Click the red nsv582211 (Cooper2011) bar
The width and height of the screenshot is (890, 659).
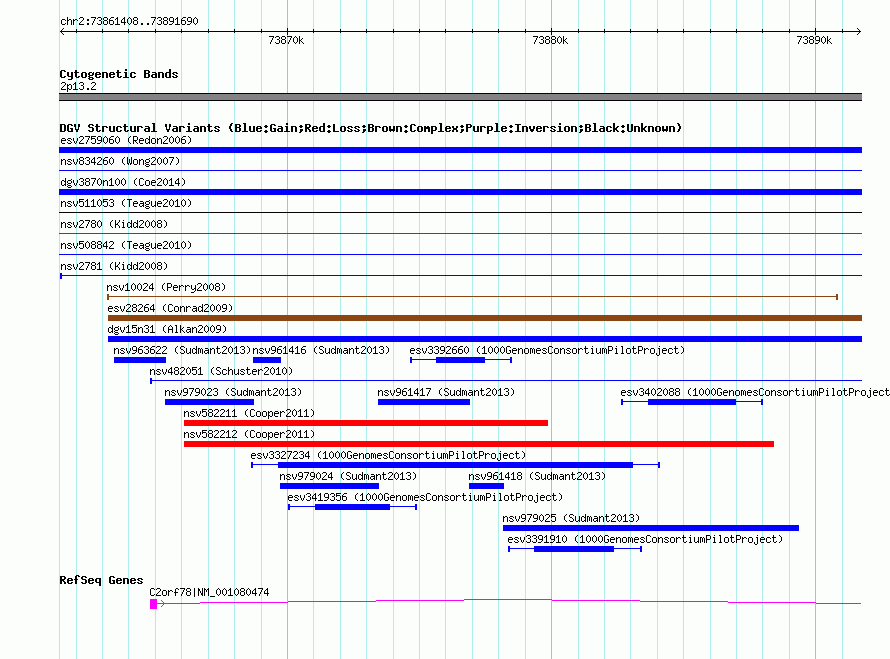[x=366, y=423]
